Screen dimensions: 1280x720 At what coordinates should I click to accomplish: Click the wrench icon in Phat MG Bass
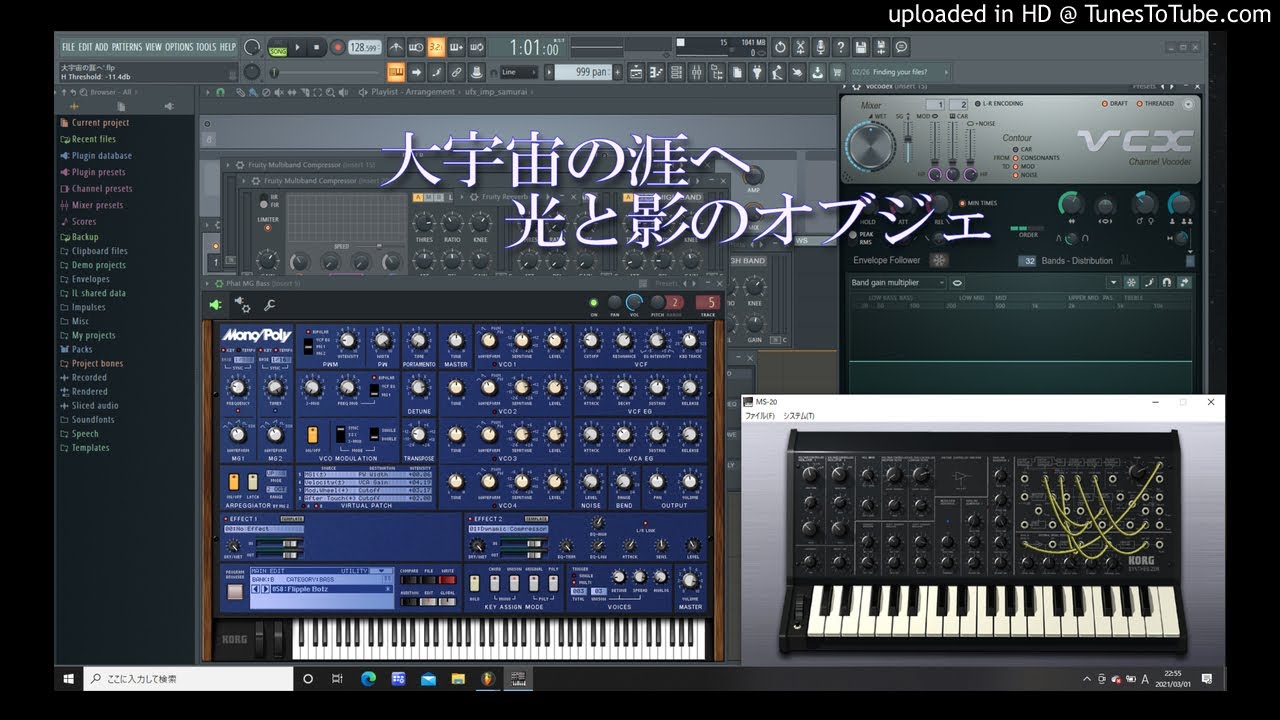[x=269, y=305]
